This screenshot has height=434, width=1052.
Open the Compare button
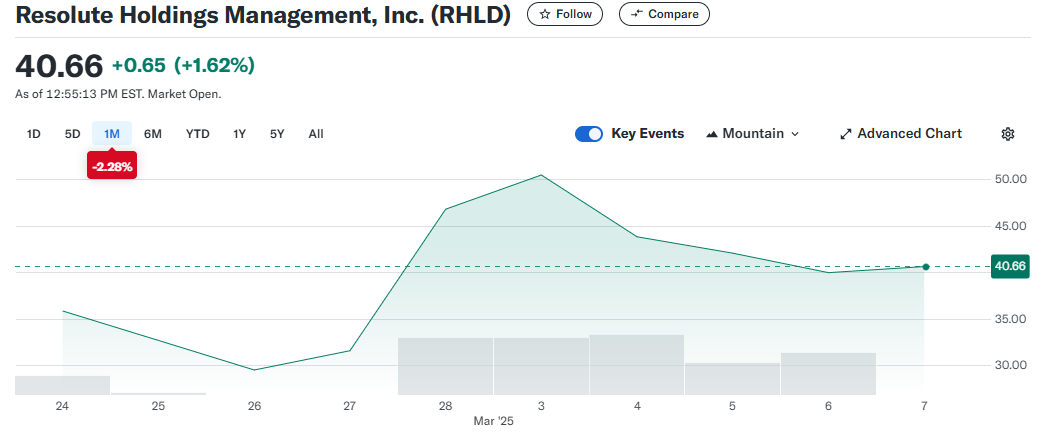pos(664,14)
